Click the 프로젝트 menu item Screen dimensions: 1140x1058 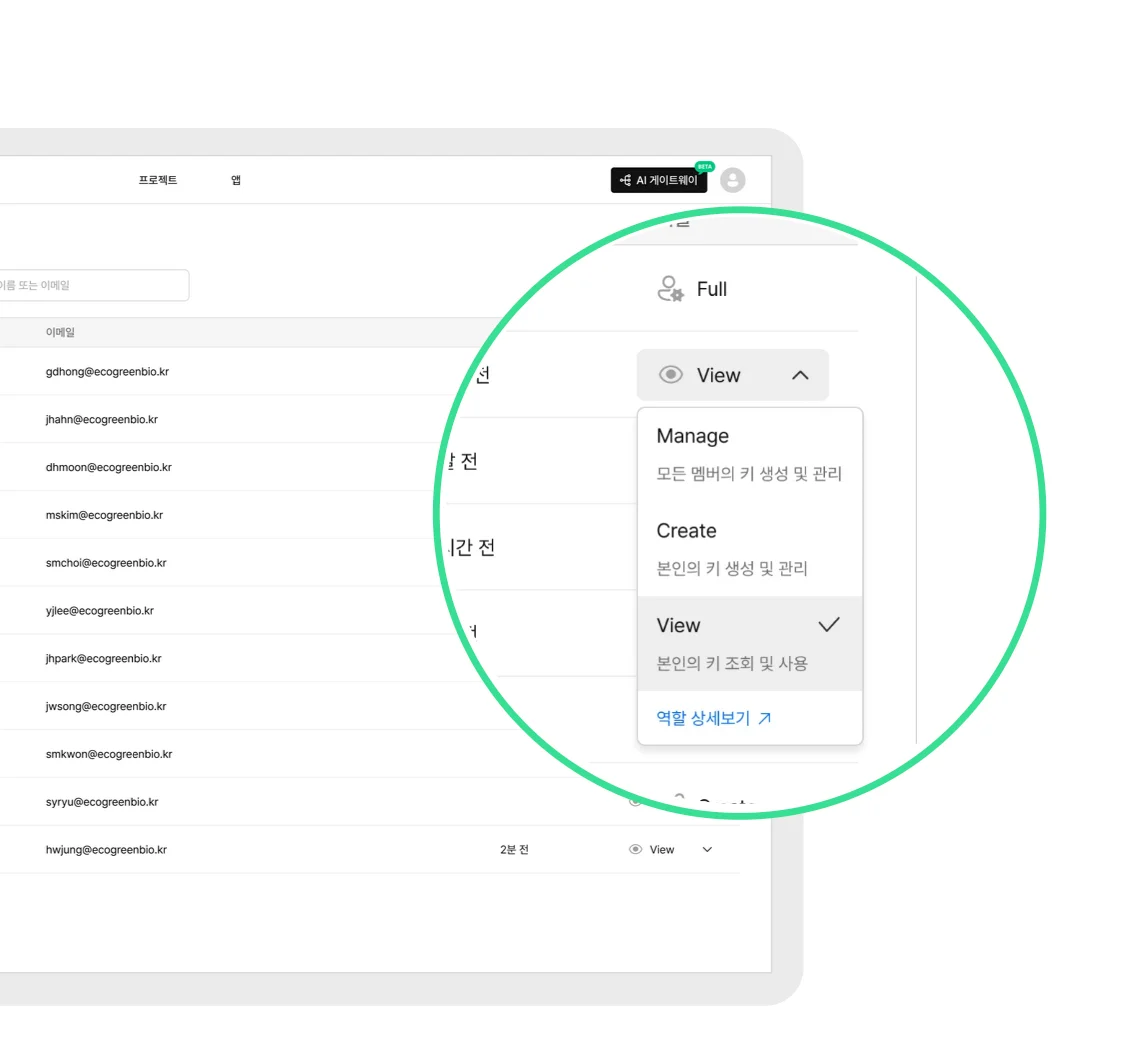[158, 180]
